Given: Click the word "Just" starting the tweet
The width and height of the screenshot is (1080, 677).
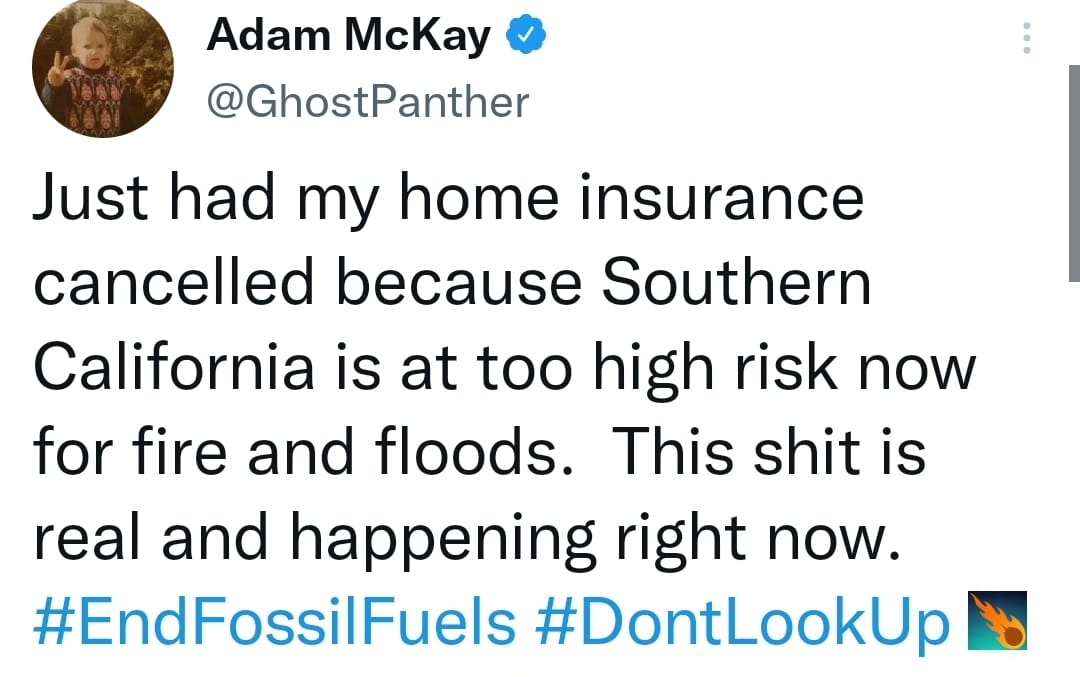Looking at the screenshot, I should (x=91, y=199).
